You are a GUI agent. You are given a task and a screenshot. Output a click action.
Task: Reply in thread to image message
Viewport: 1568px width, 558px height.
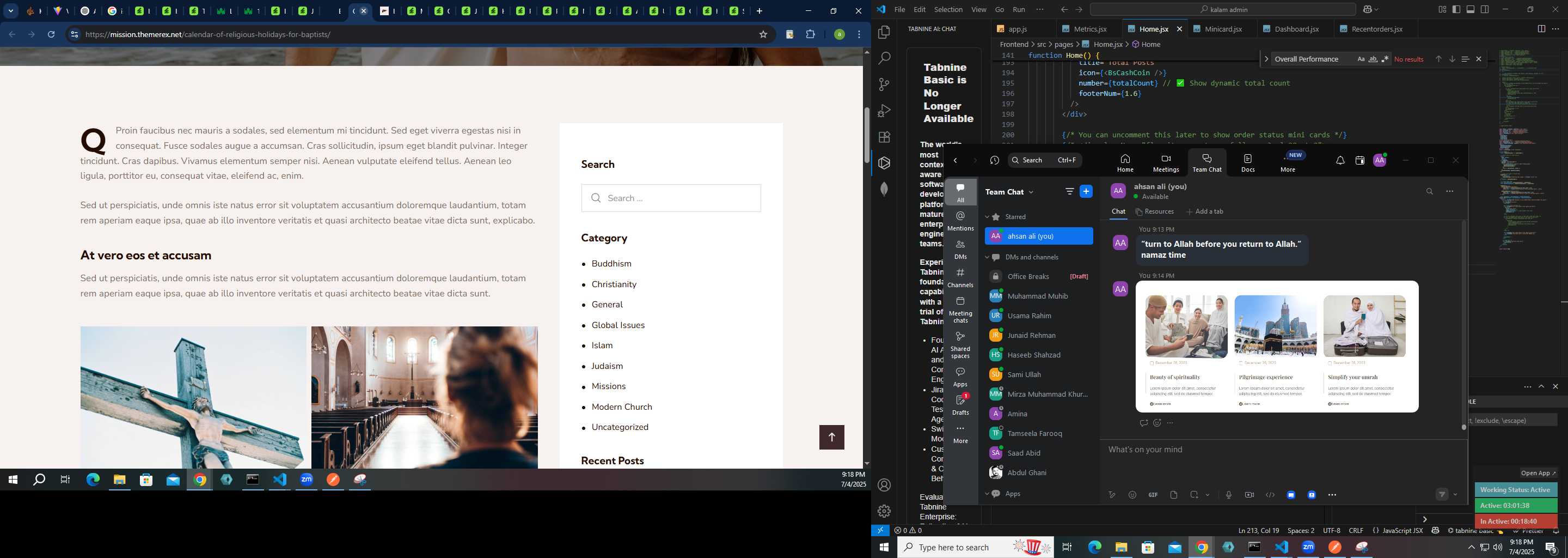[x=1143, y=423]
